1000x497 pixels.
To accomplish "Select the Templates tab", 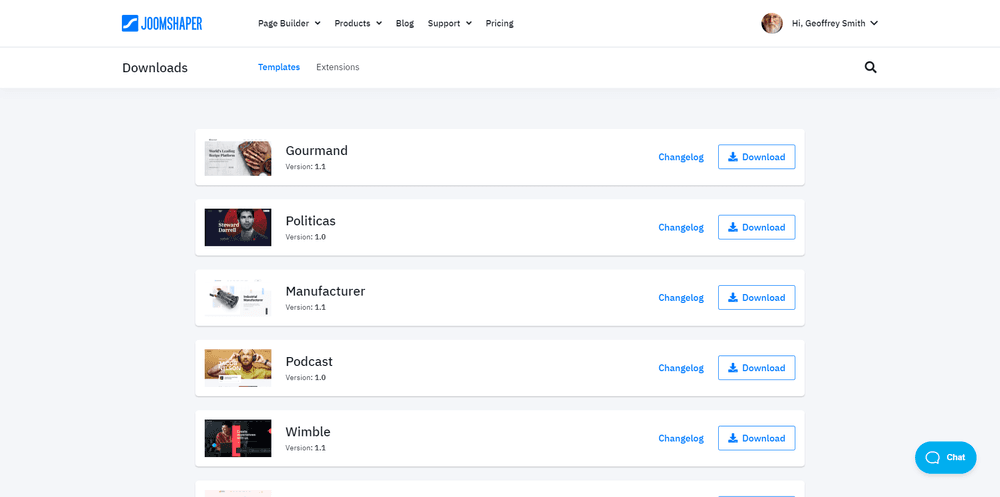I will click(x=279, y=67).
